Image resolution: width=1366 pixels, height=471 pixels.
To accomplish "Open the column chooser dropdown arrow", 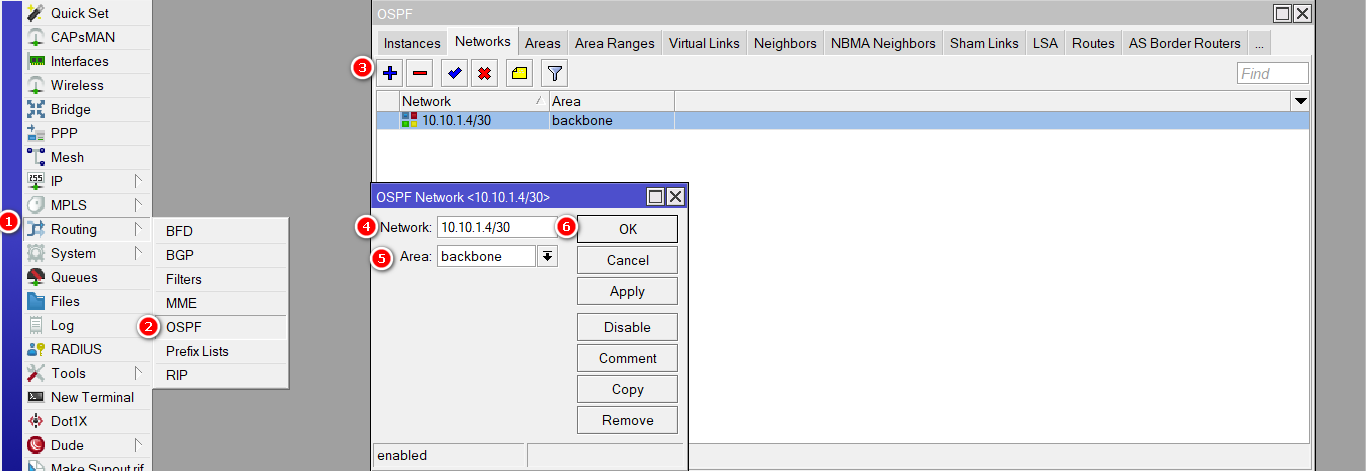I will pos(1300,101).
